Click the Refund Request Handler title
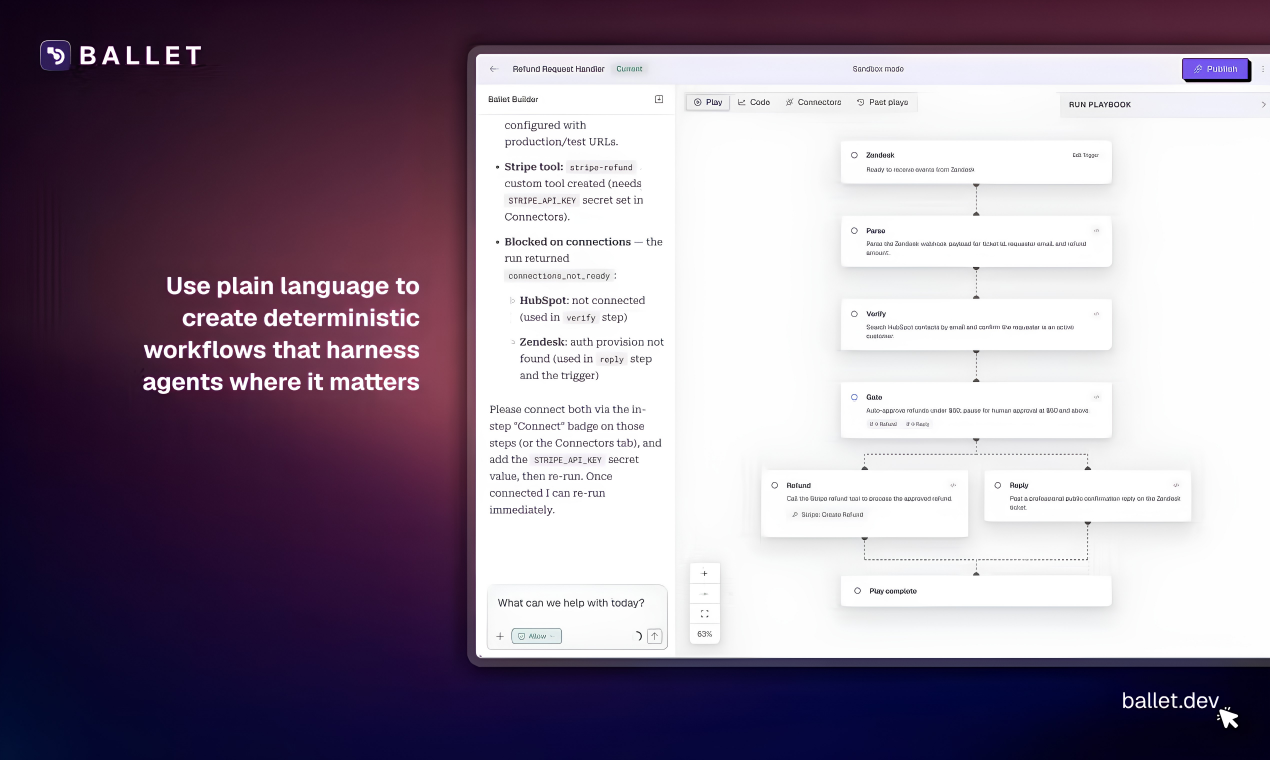 (559, 69)
